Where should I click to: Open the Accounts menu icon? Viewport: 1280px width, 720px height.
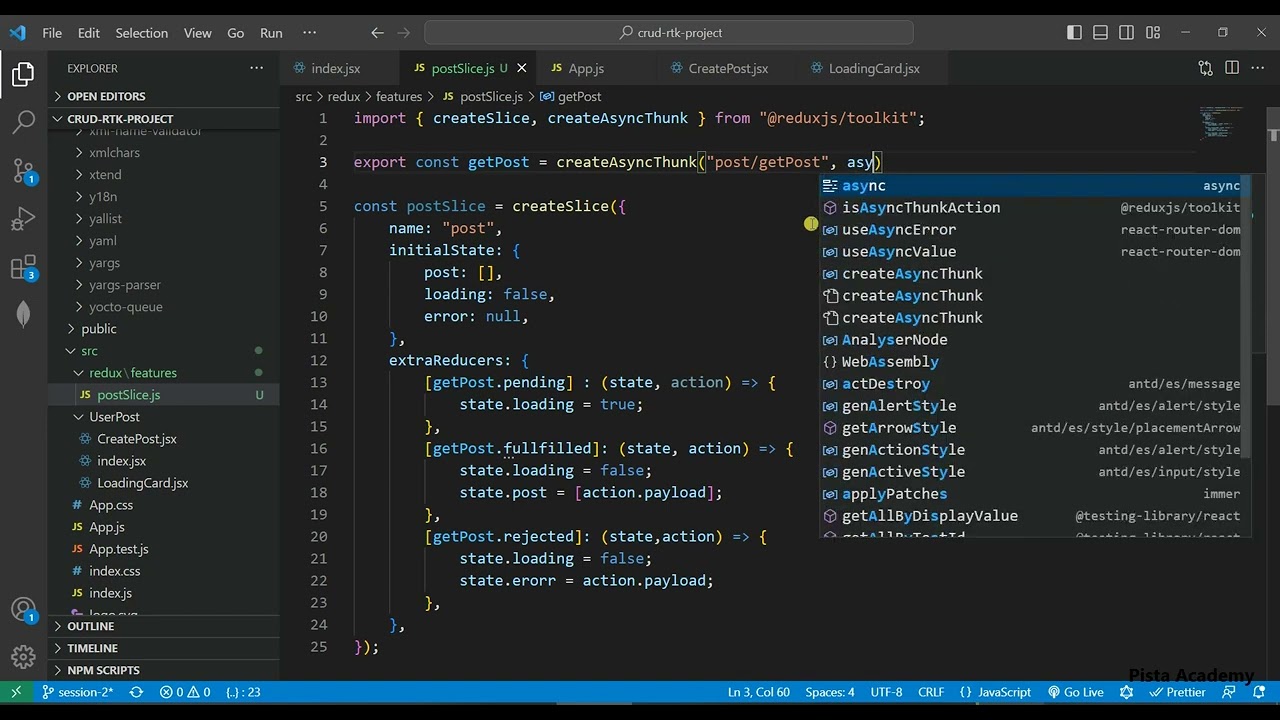pos(23,609)
